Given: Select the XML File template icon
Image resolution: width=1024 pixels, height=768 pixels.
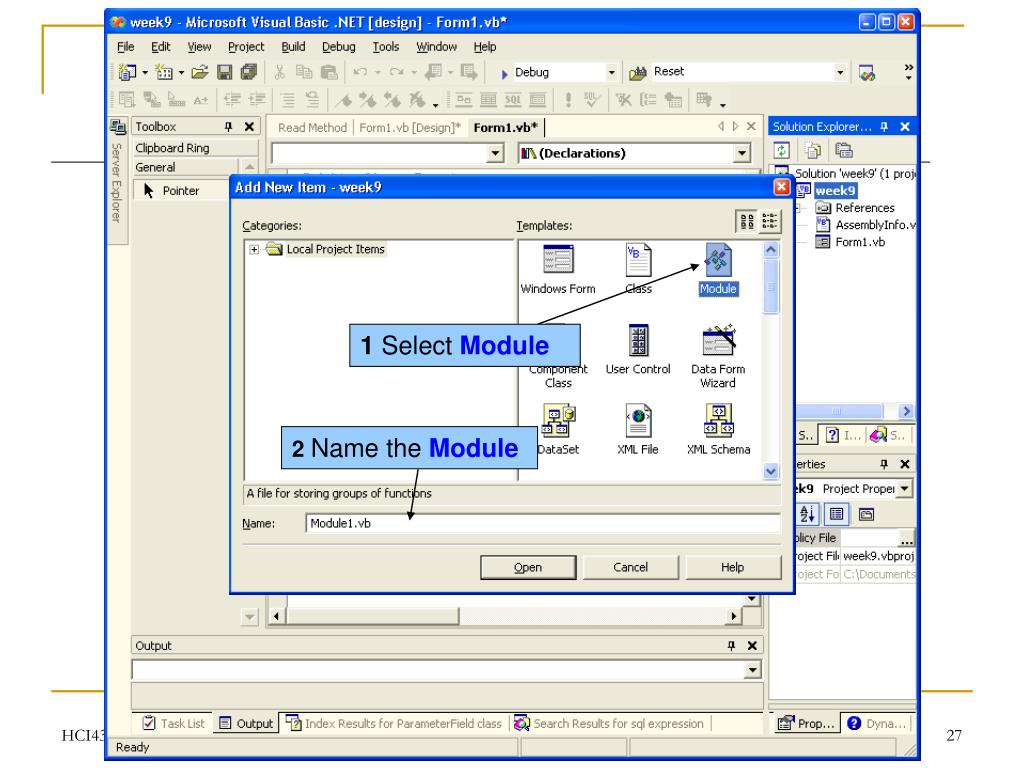Looking at the screenshot, I should tap(638, 421).
